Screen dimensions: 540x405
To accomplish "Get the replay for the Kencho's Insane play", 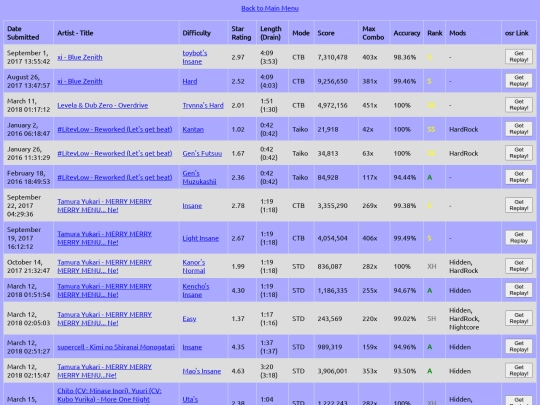I will pyautogui.click(x=519, y=290).
